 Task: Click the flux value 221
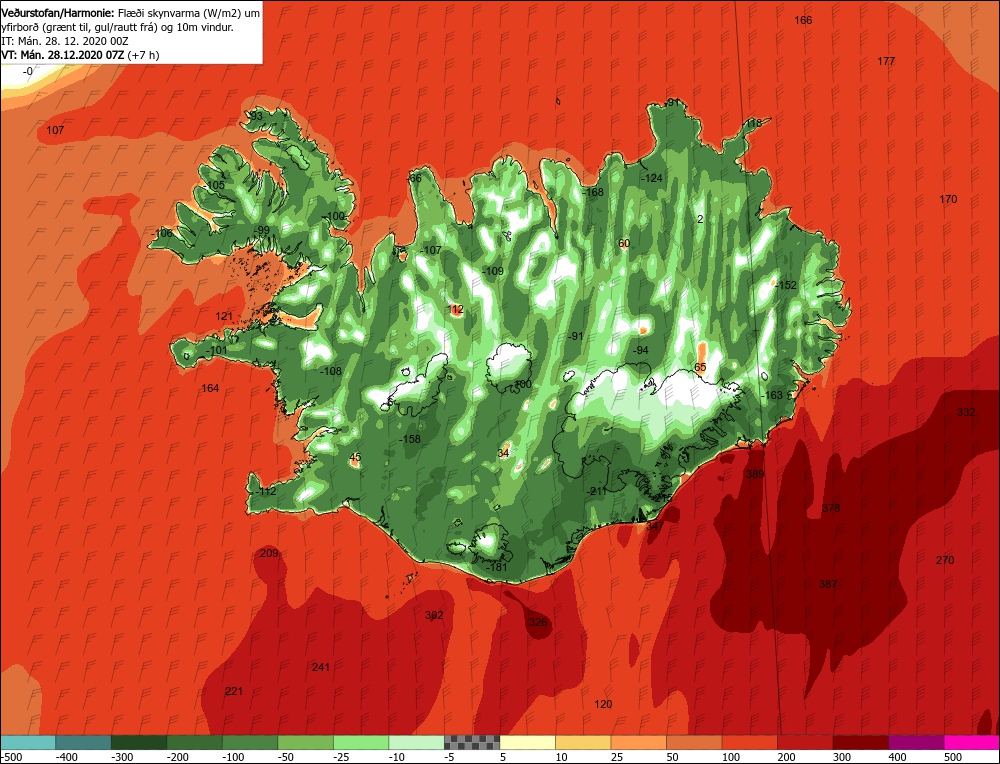234,692
